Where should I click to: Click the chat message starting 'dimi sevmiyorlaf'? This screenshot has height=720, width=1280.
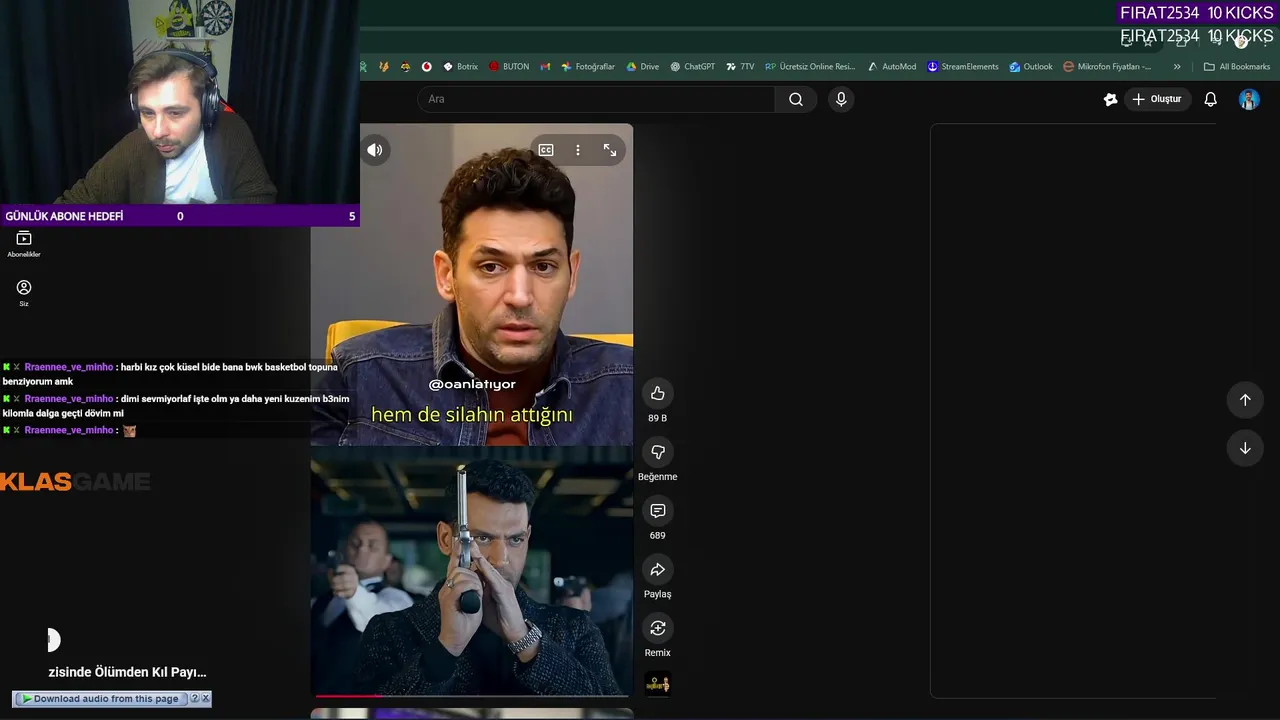point(176,406)
